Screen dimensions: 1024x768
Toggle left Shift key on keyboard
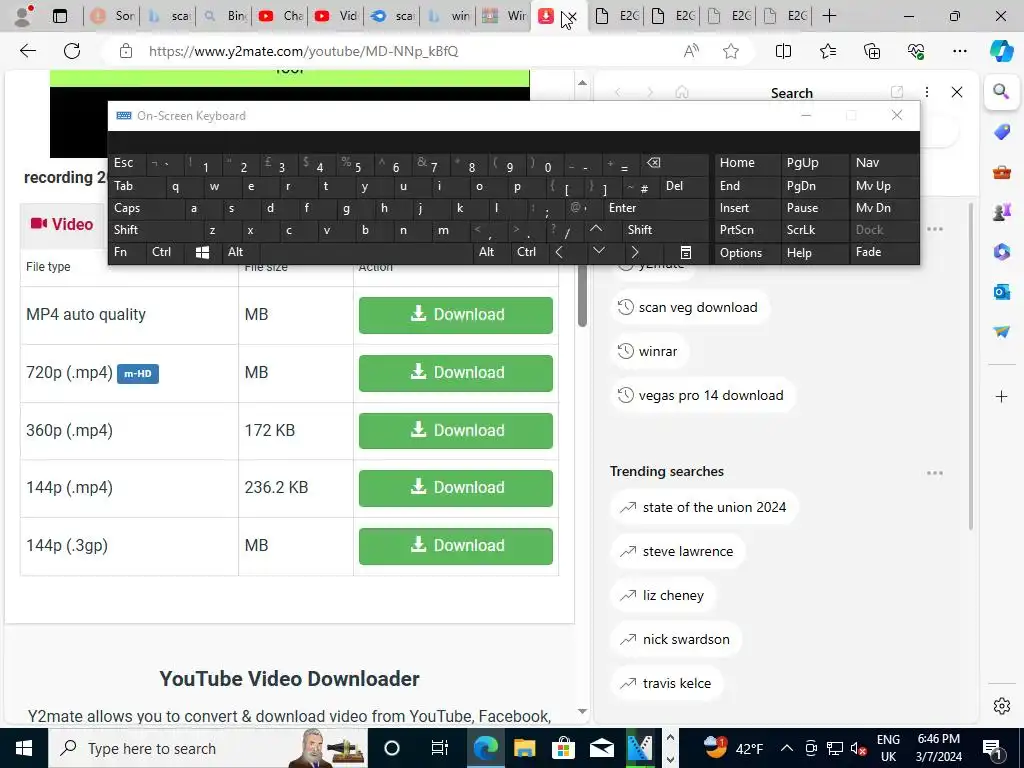pos(125,230)
